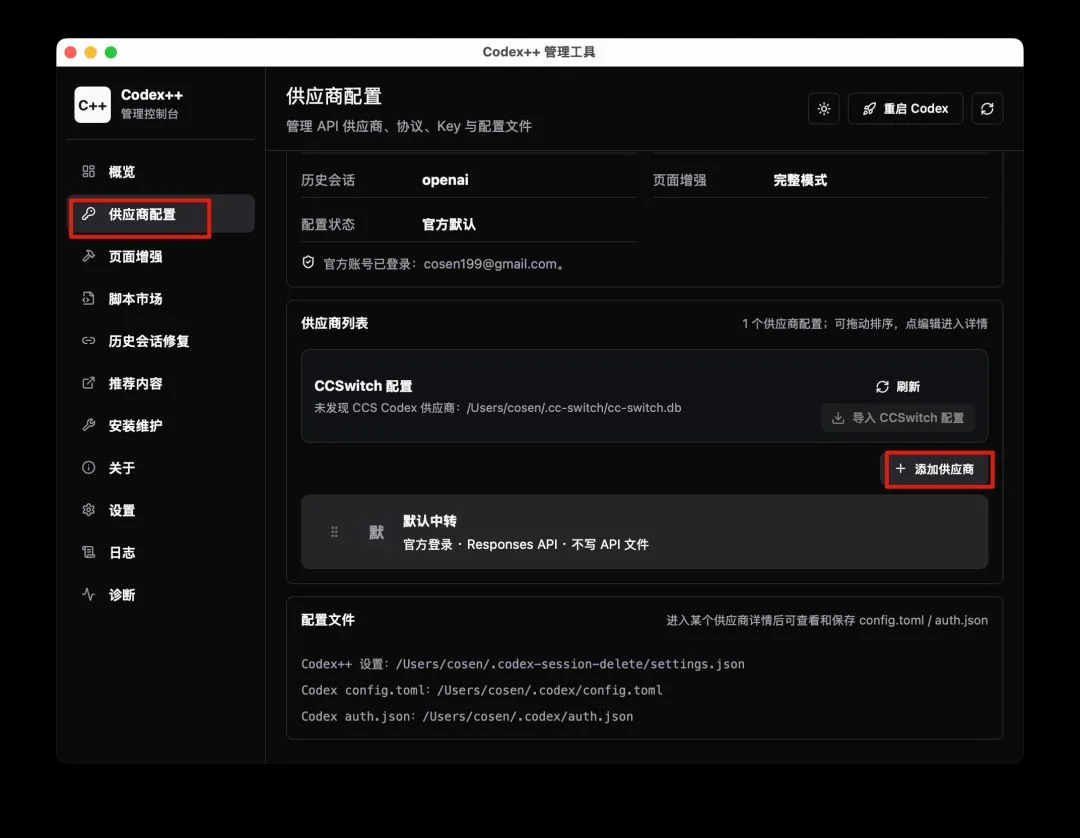The image size is (1080, 838).
Task: Click the green macOS zoom window button
Action: [x=111, y=52]
